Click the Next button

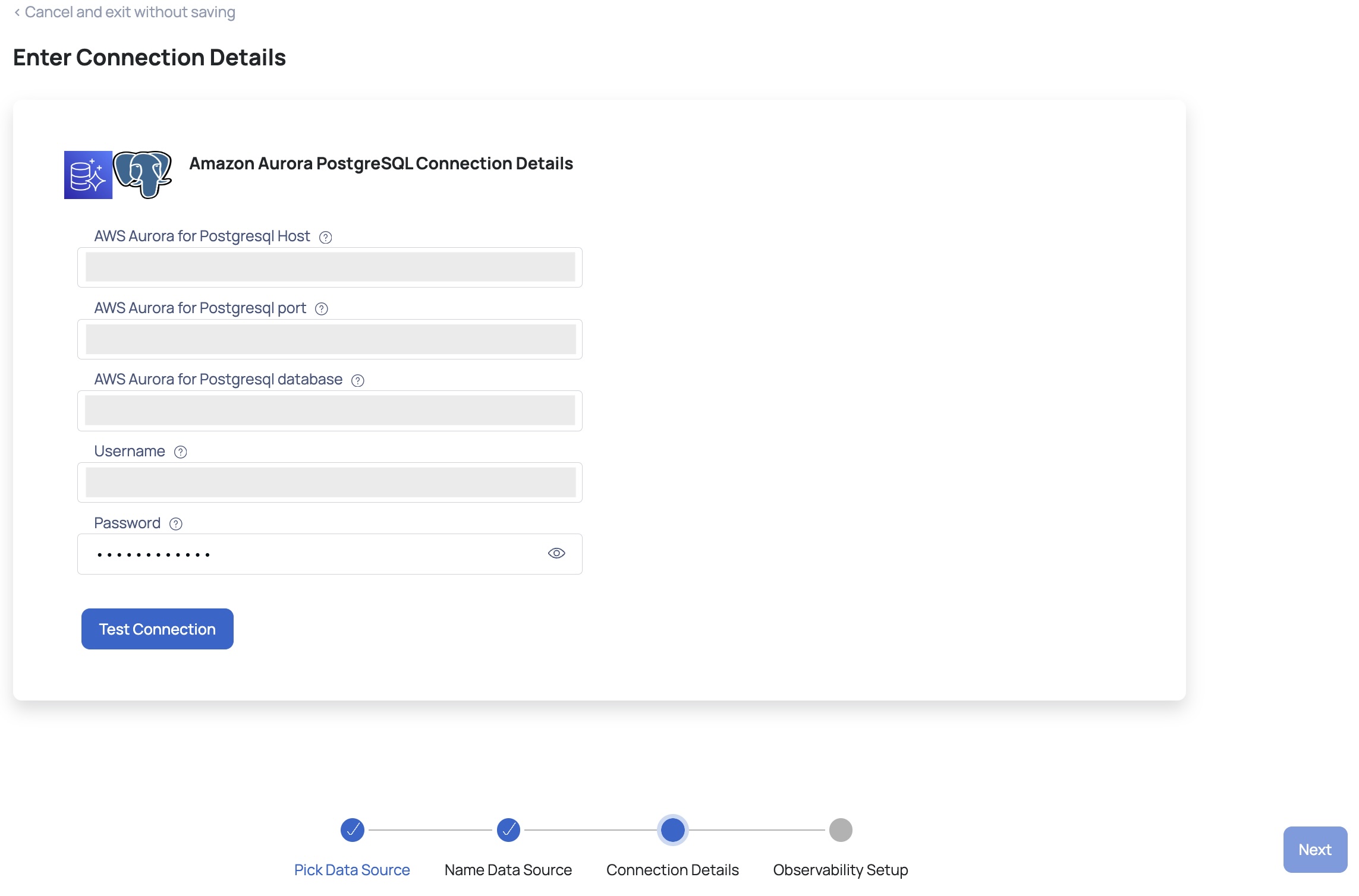[x=1315, y=850]
